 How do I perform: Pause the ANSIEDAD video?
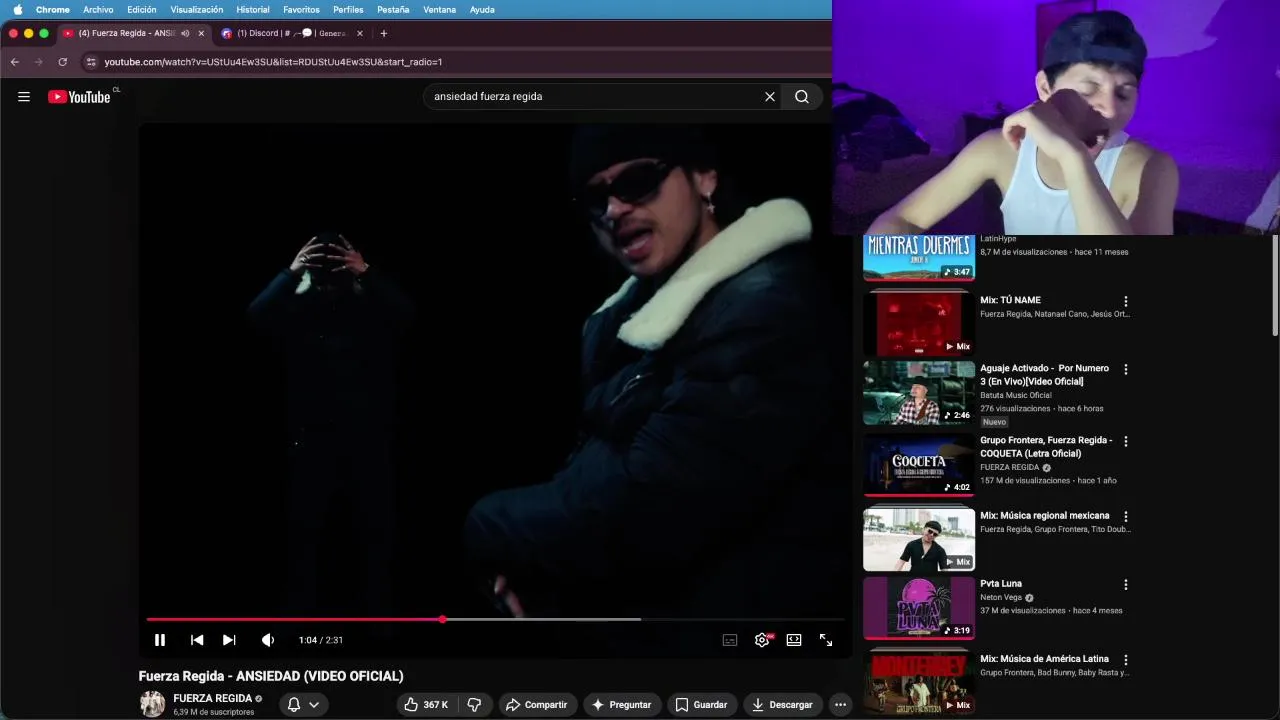point(160,640)
